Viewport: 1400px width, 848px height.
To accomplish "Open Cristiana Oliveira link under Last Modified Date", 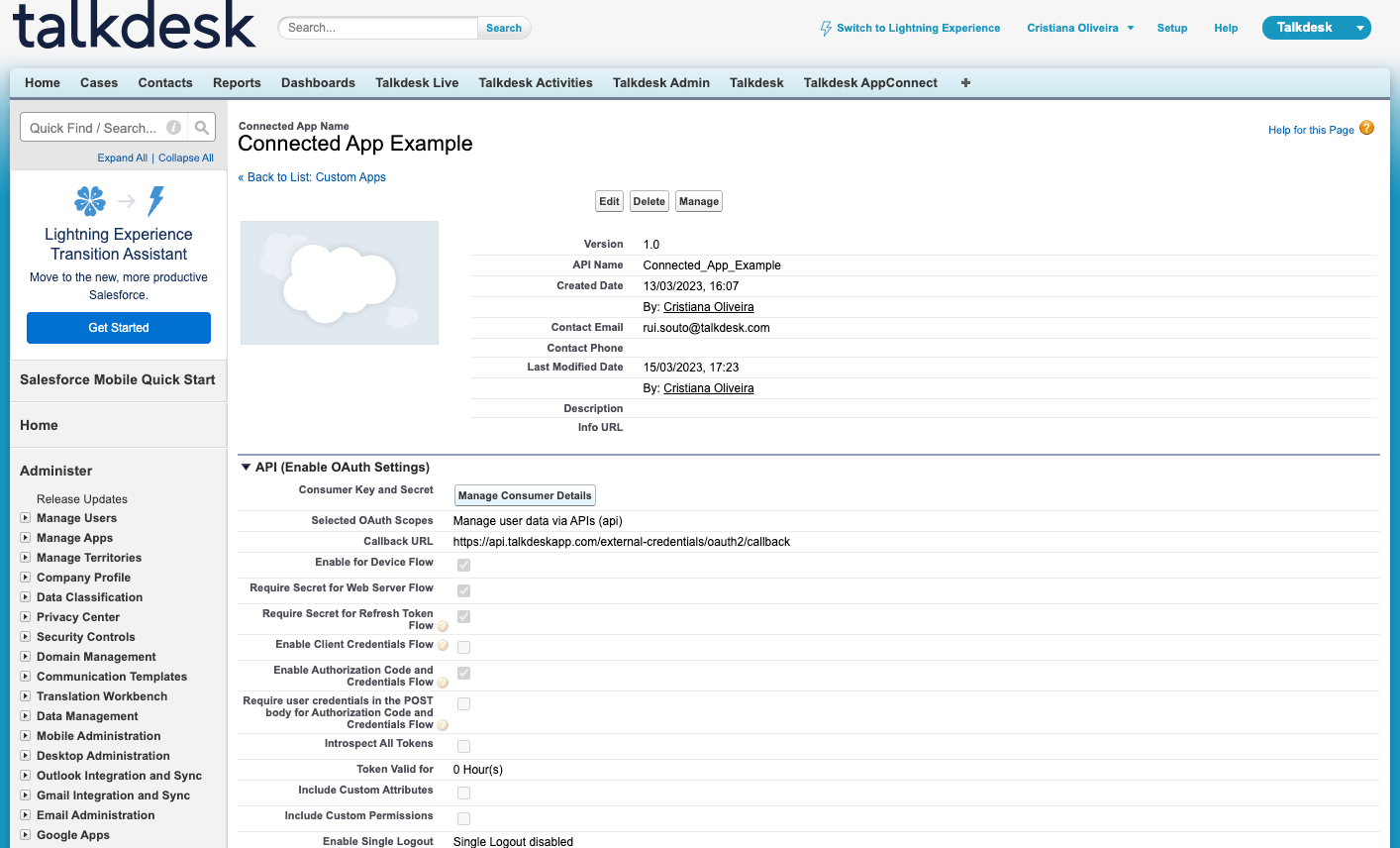I will pos(709,388).
